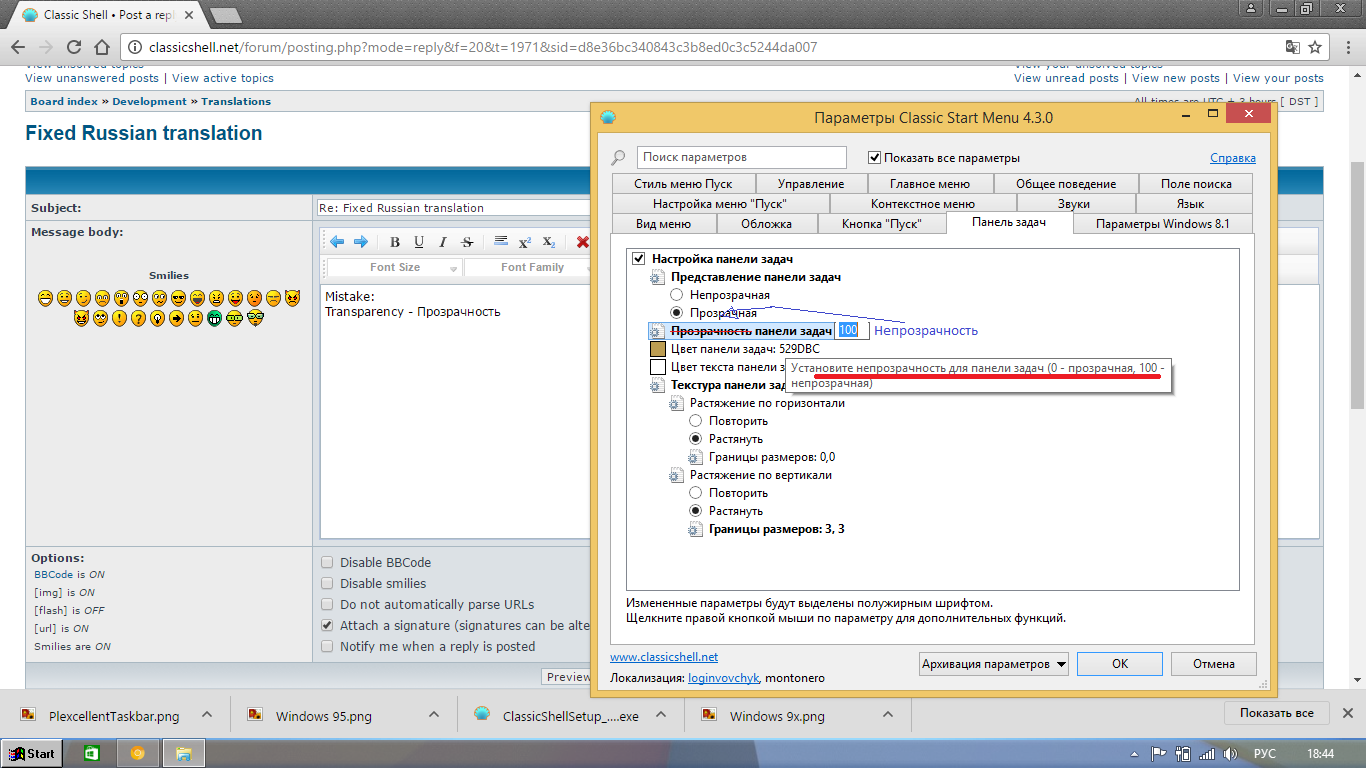Viewport: 1366px width, 768px height.
Task: Click the 'Поиск параметров' search field
Action: 741,158
